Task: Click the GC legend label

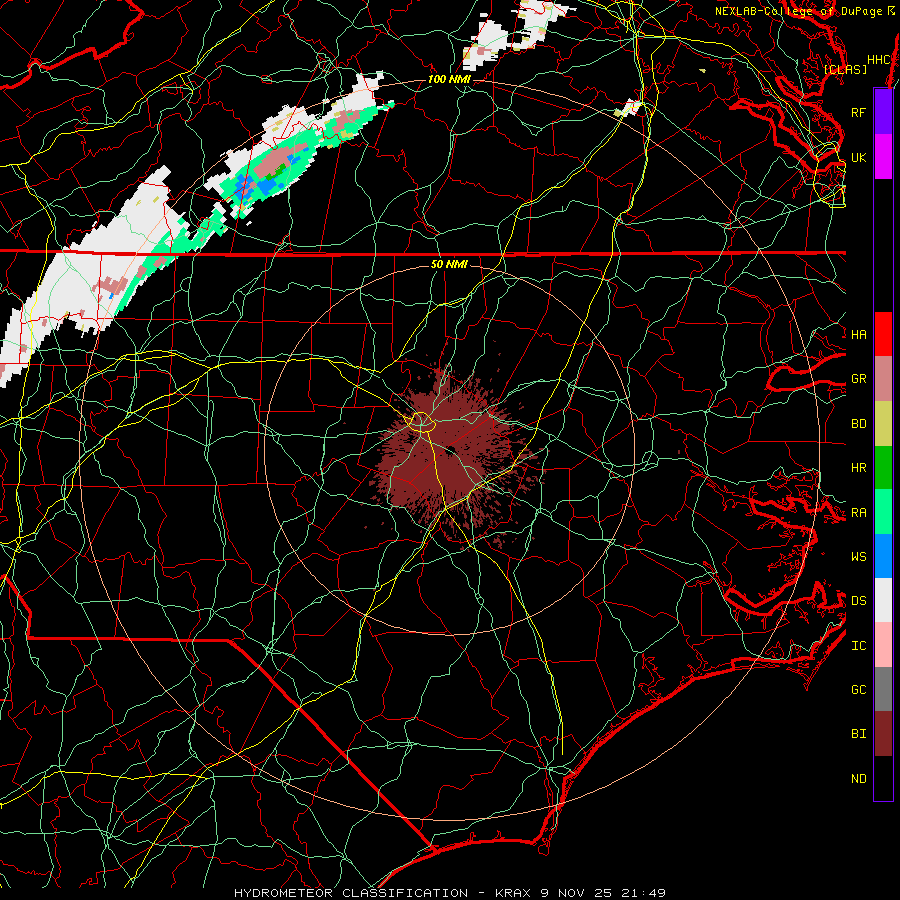Action: coord(858,690)
